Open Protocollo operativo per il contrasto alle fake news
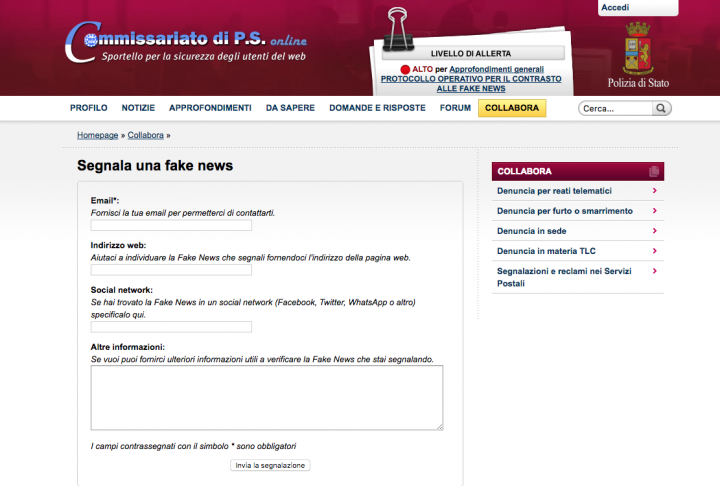 pos(471,84)
